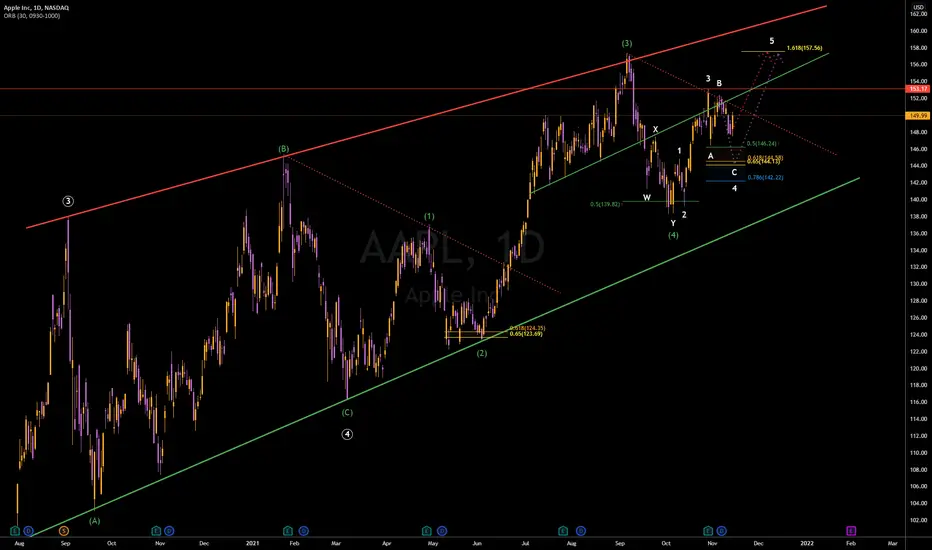This screenshot has width=932, height=550.
Task: Select the white Y wave label
Action: 673,223
